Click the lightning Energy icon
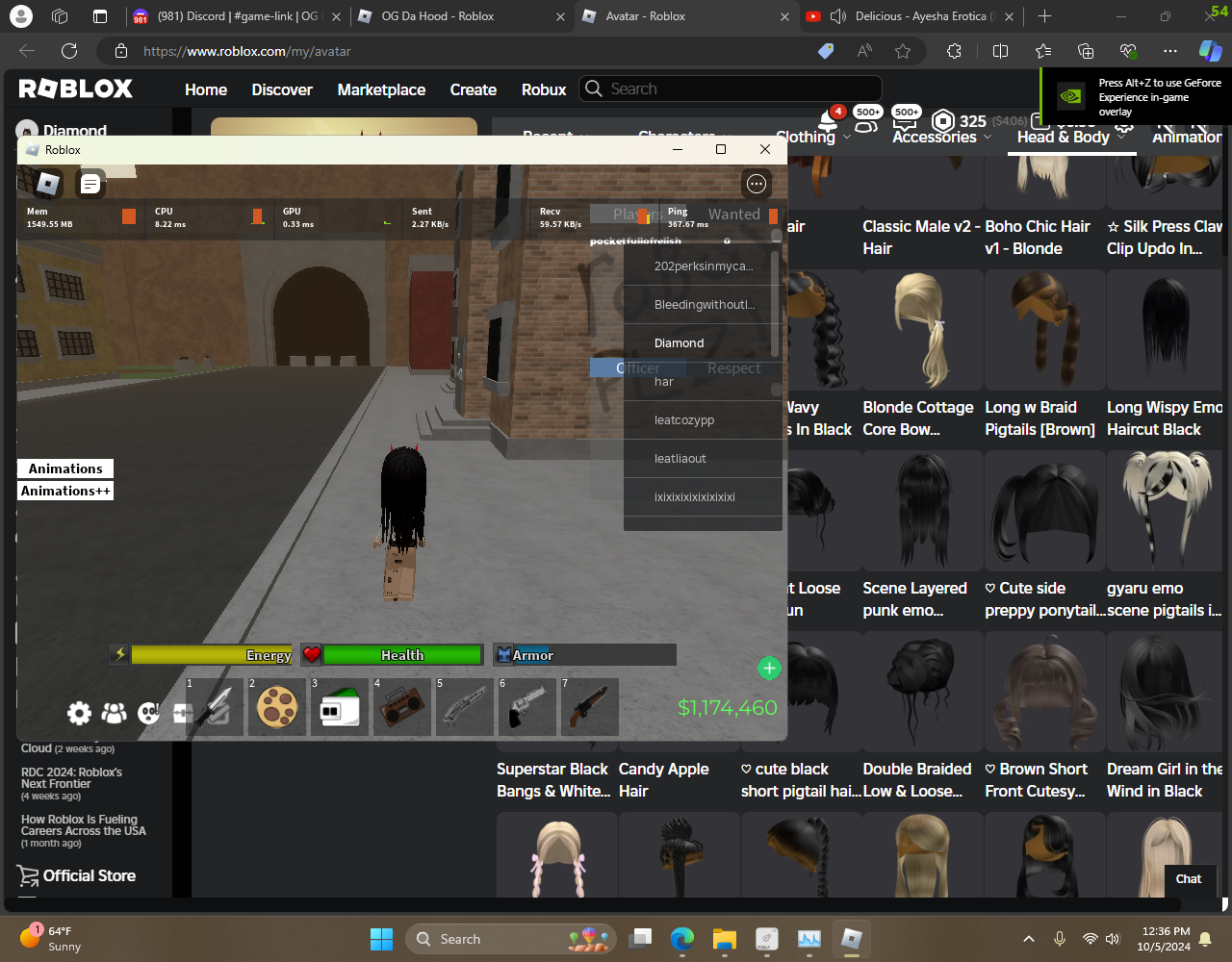Image resolution: width=1232 pixels, height=962 pixels. click(x=119, y=654)
